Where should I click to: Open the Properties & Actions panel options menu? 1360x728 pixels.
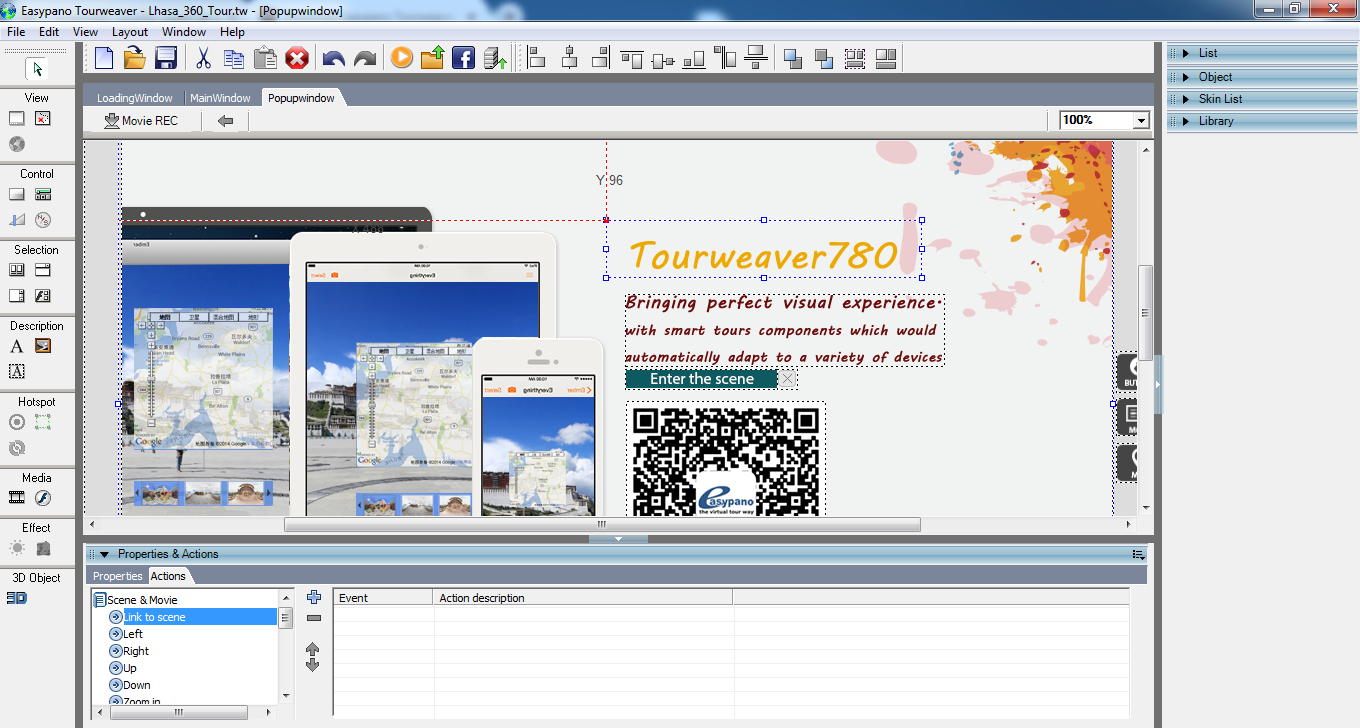(x=1138, y=554)
